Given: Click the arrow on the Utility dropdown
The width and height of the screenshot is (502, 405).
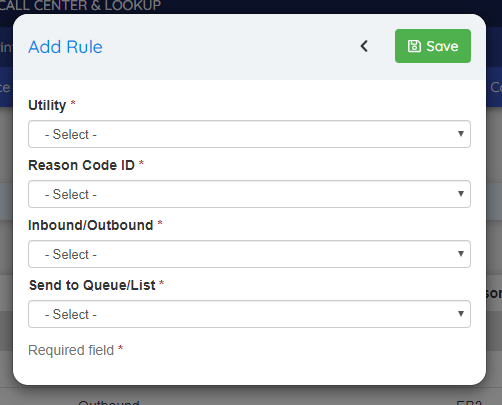Looking at the screenshot, I should point(461,134).
